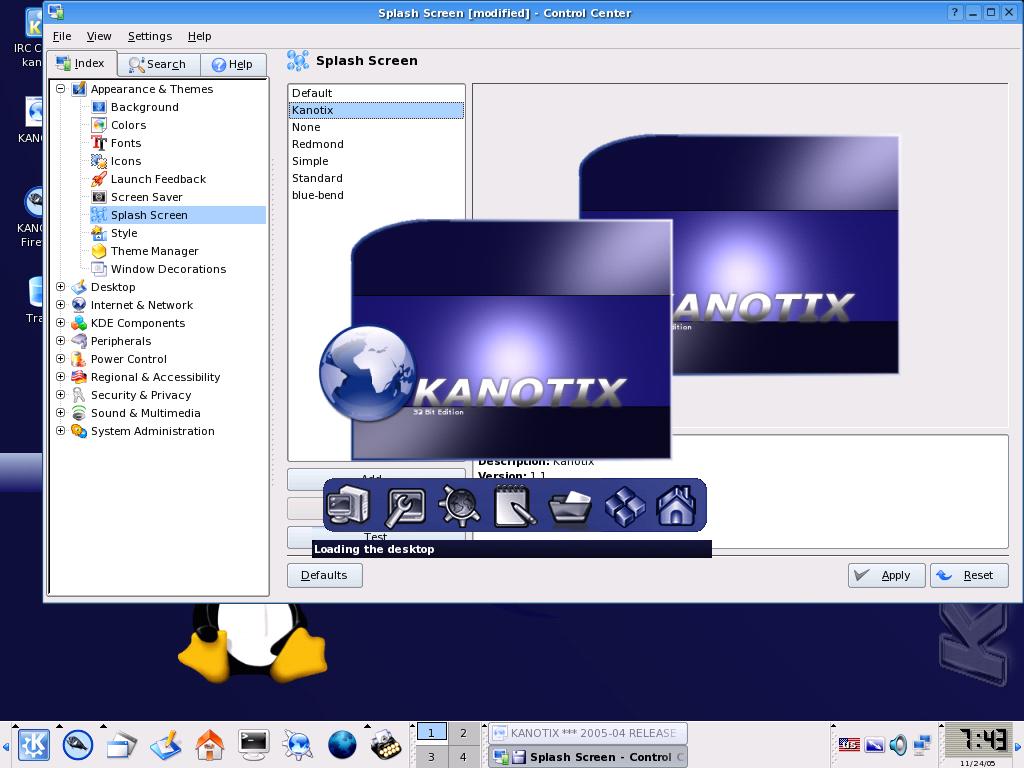Expand the System Administration category
1024x768 pixels.
[61, 430]
